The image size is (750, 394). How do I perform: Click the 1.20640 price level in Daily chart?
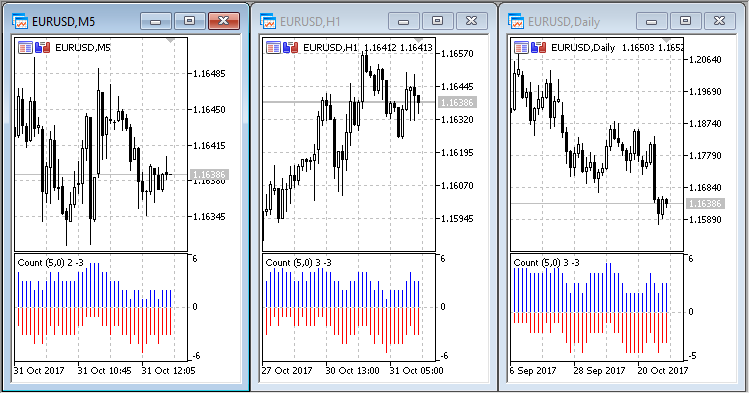coord(705,59)
